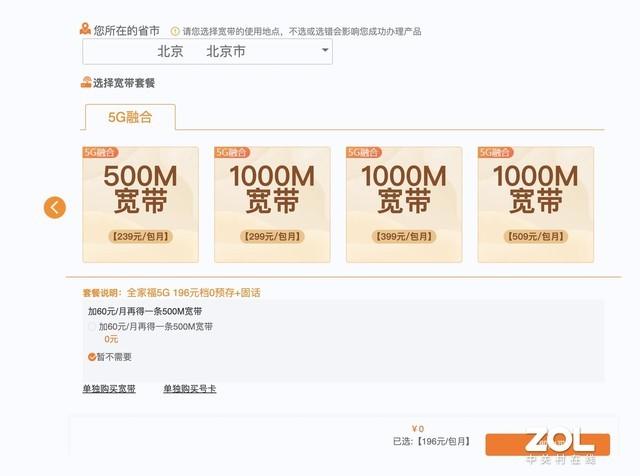Click the ¥0 total price text
Screen dimensions: 640x476
coord(418,429)
